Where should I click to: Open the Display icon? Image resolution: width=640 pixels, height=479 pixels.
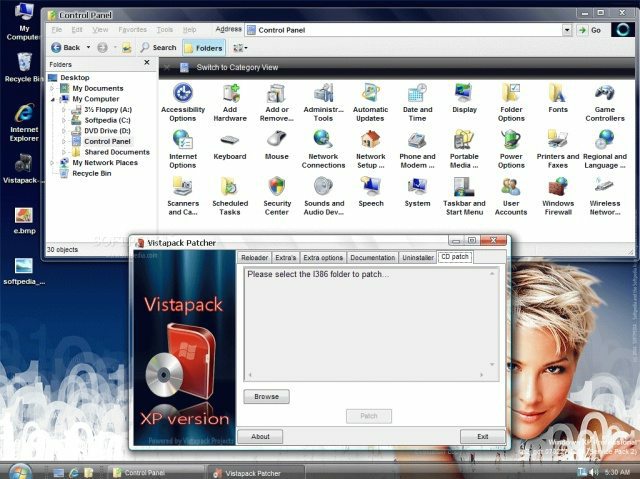click(x=464, y=98)
